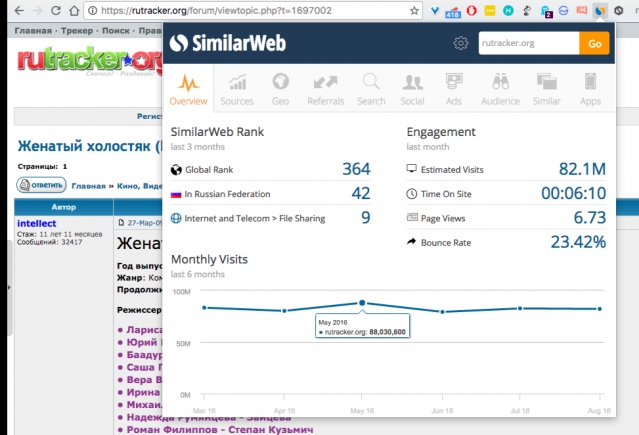Open the Кино, Видео breadcrumb link
The image size is (639, 435).
click(x=139, y=186)
